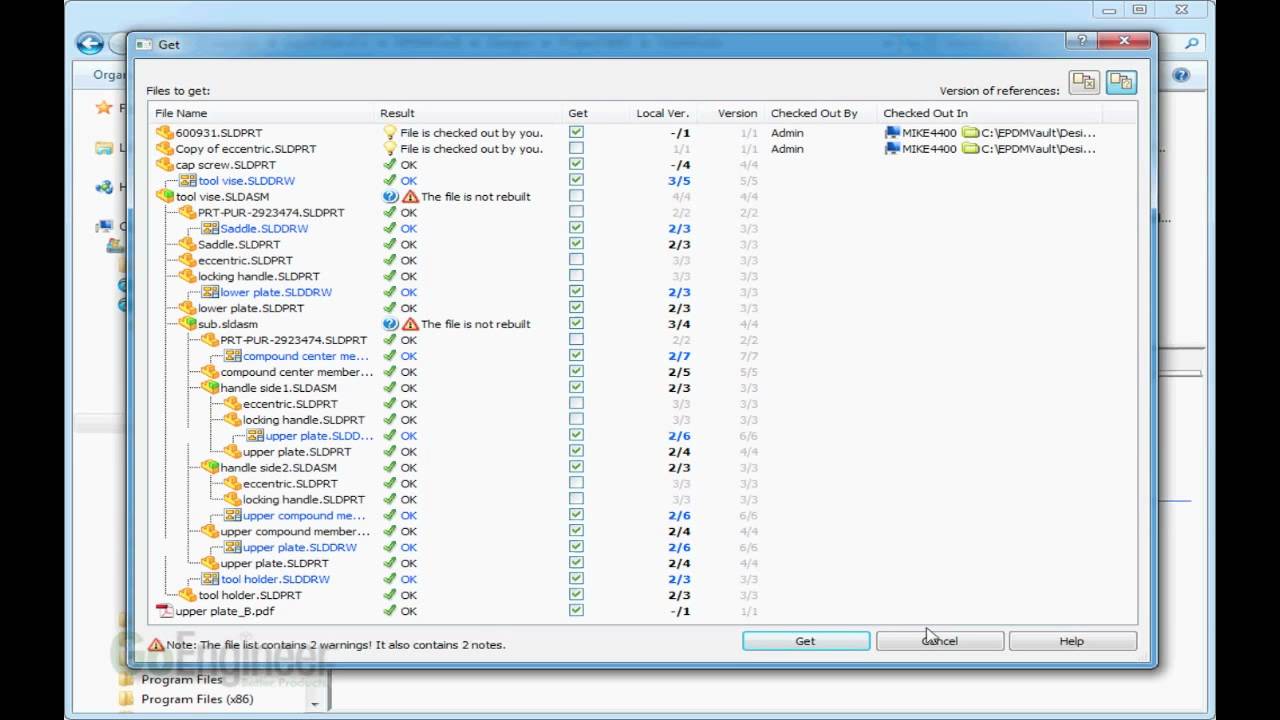Viewport: 1280px width, 720px height.
Task: Check the Get checkbox for Copy of eccentric.SLDPRT
Action: pyautogui.click(x=576, y=148)
